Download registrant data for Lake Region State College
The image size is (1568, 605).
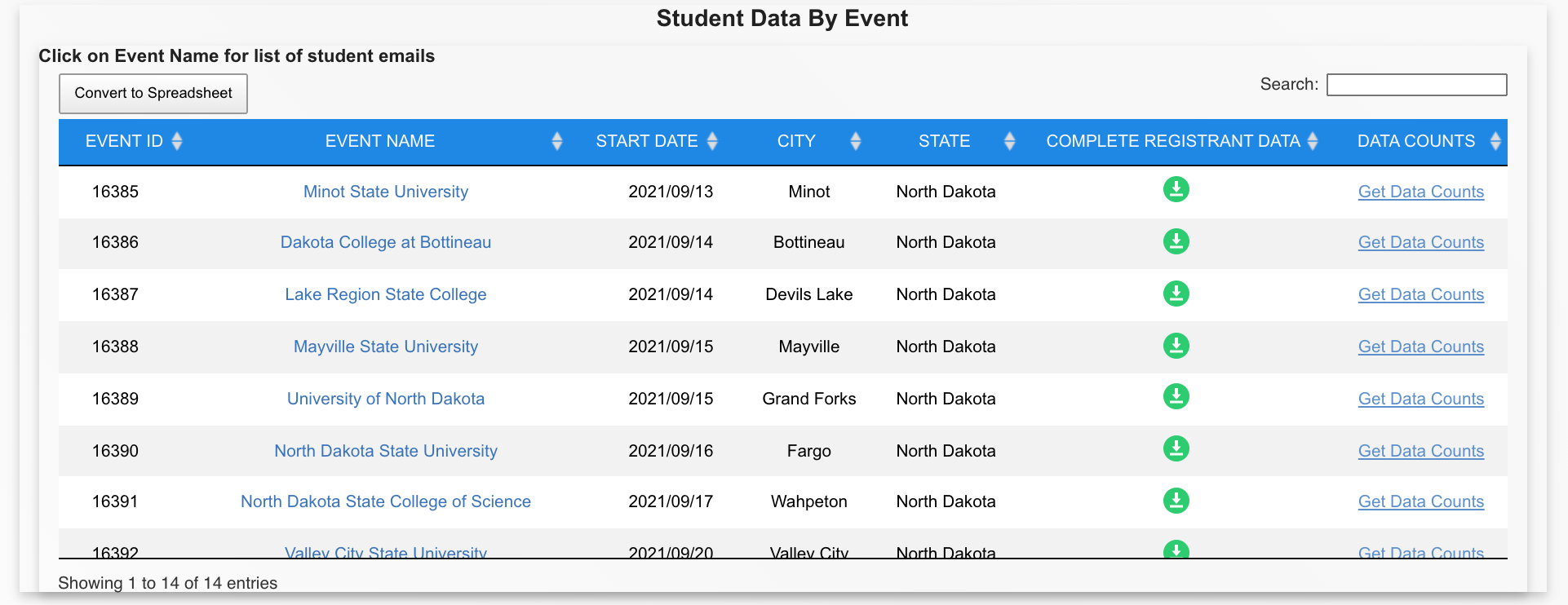coord(1176,294)
